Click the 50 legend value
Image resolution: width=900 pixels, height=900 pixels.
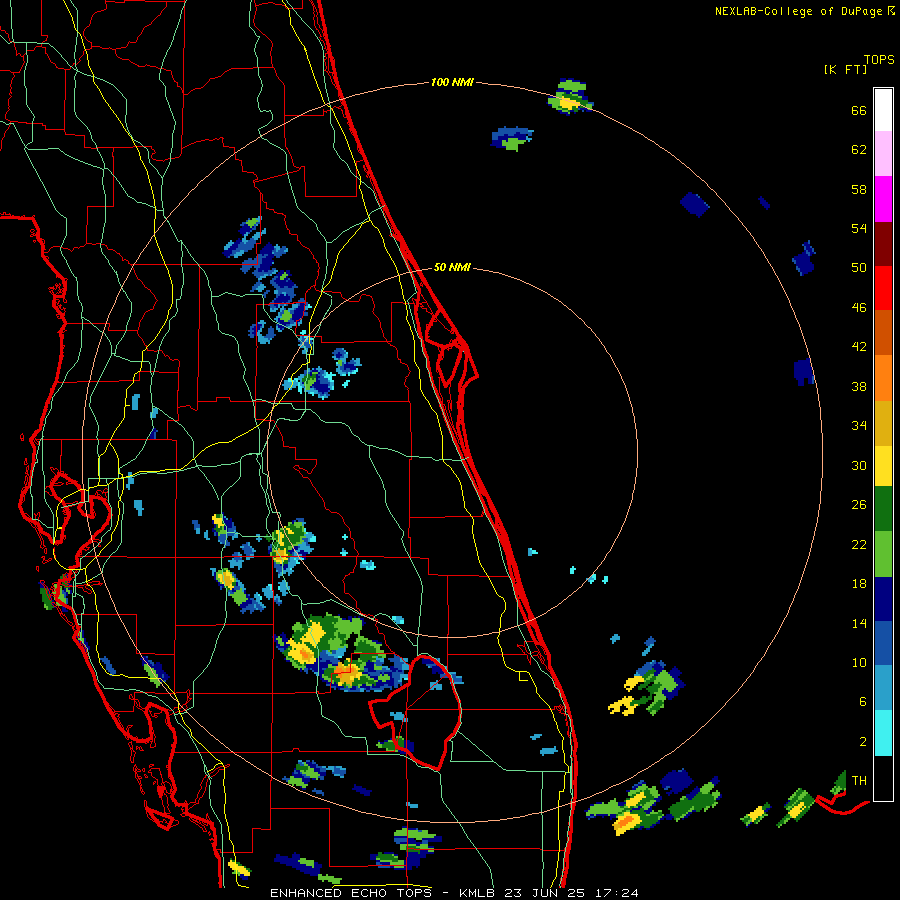pos(859,268)
